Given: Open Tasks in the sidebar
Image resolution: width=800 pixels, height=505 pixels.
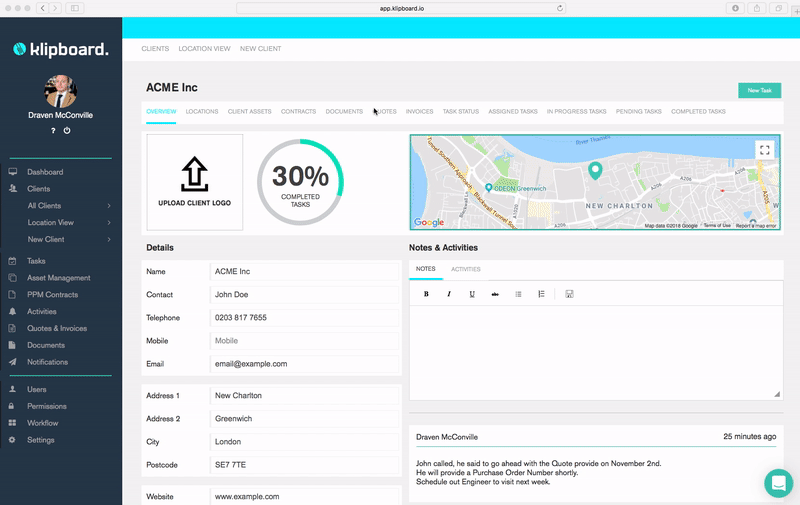Looking at the screenshot, I should [36, 261].
